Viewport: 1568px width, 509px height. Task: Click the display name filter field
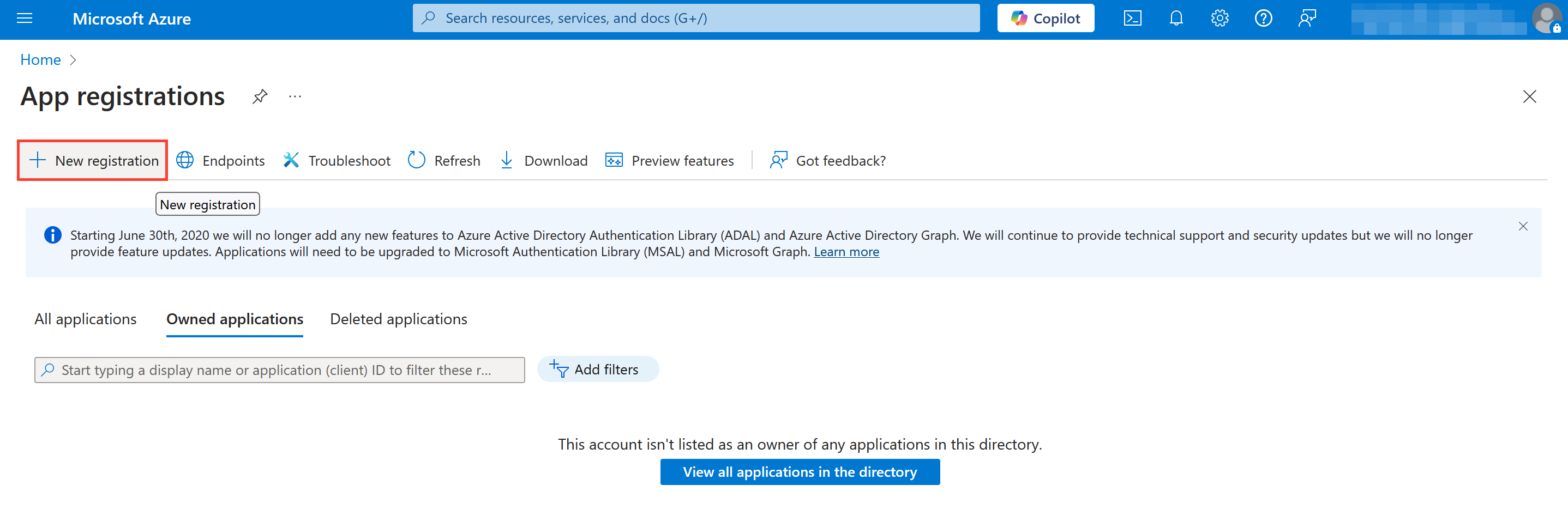pos(279,369)
